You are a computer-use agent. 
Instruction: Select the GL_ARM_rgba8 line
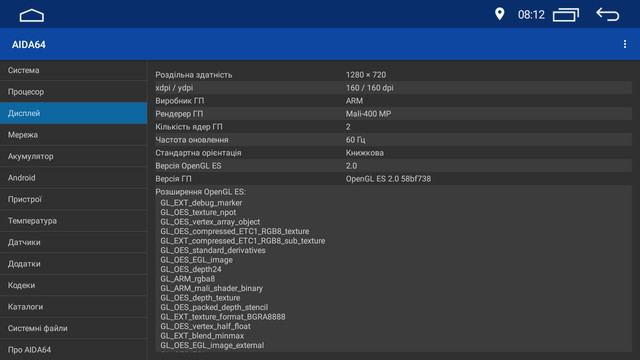[187, 279]
